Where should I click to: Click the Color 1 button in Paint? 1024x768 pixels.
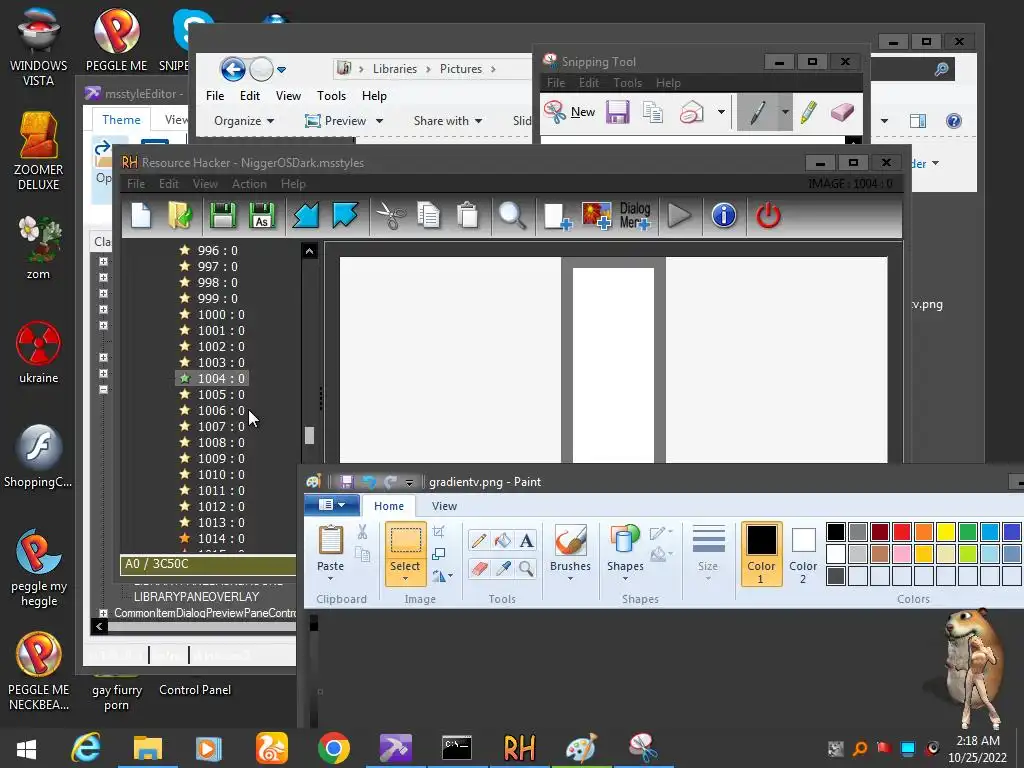coord(761,554)
